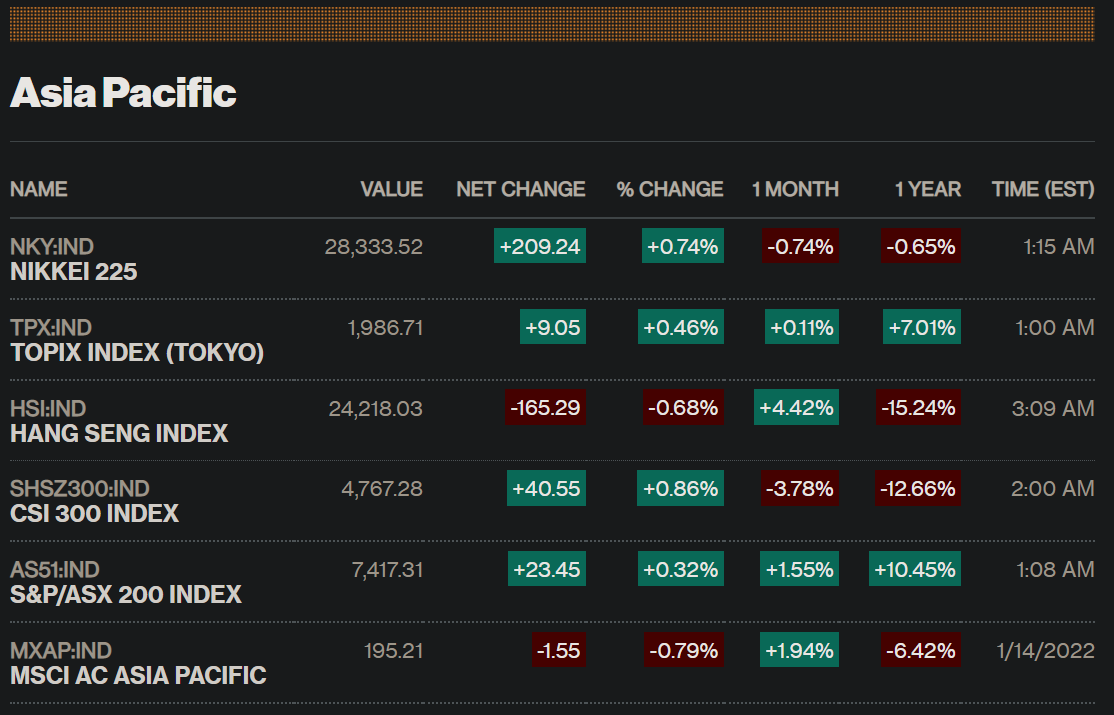Click the -15.24% one year cell
Screen dimensions: 1114x715
[x=919, y=407]
